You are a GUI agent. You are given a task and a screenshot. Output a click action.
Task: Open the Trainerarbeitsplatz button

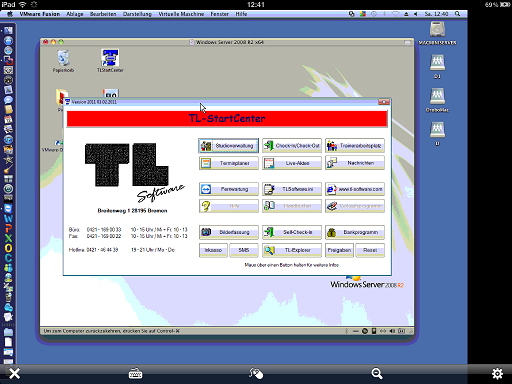355,146
